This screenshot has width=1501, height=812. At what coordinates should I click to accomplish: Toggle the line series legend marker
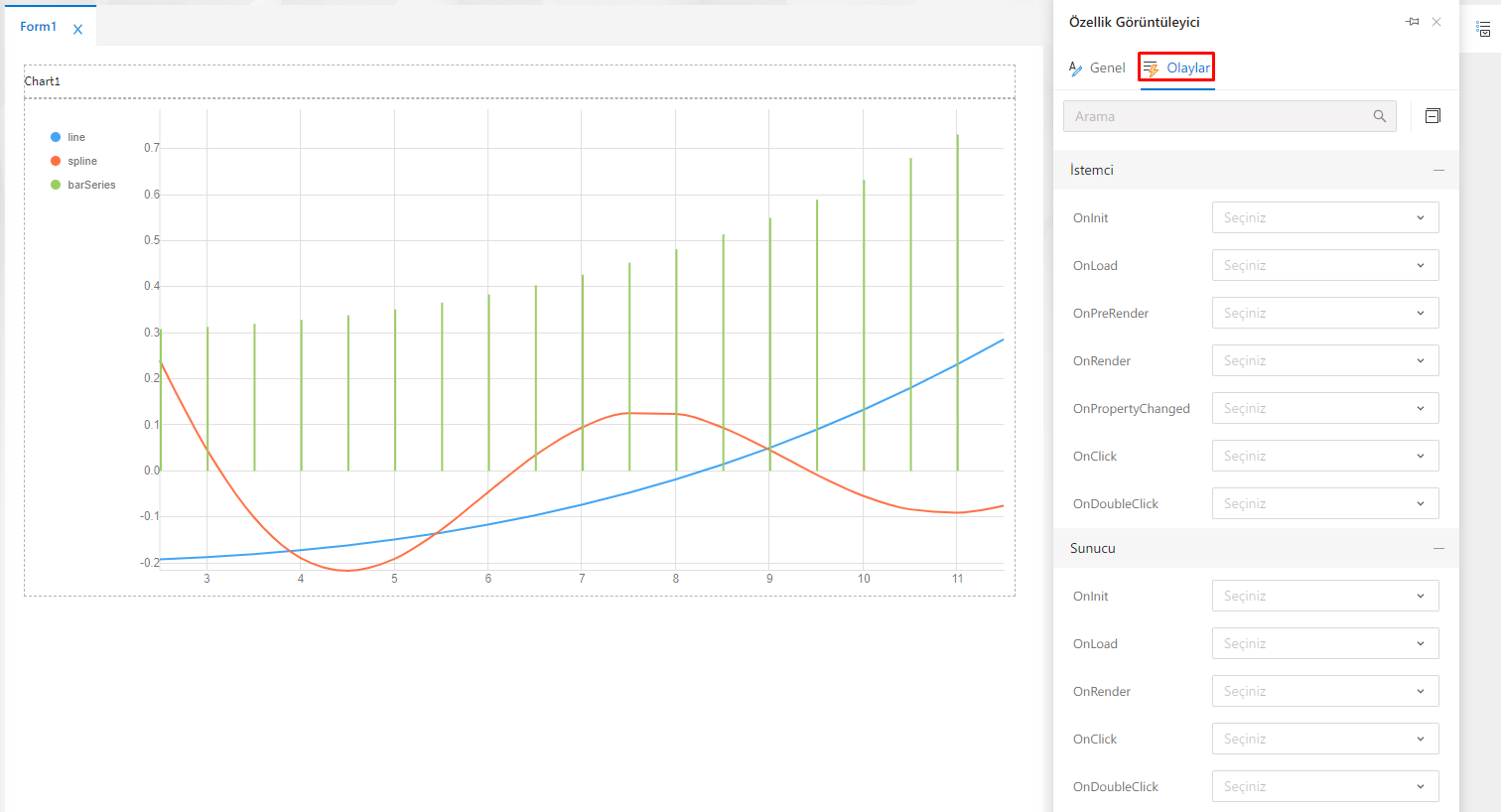pyautogui.click(x=56, y=137)
